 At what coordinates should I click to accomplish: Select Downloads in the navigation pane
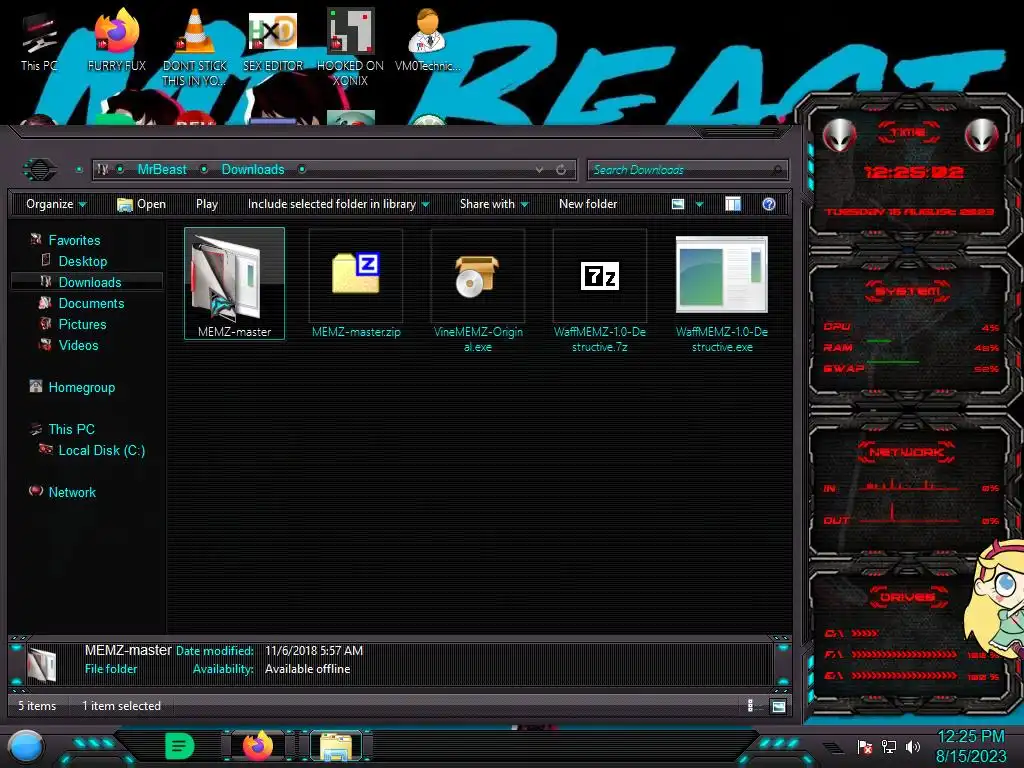click(88, 282)
